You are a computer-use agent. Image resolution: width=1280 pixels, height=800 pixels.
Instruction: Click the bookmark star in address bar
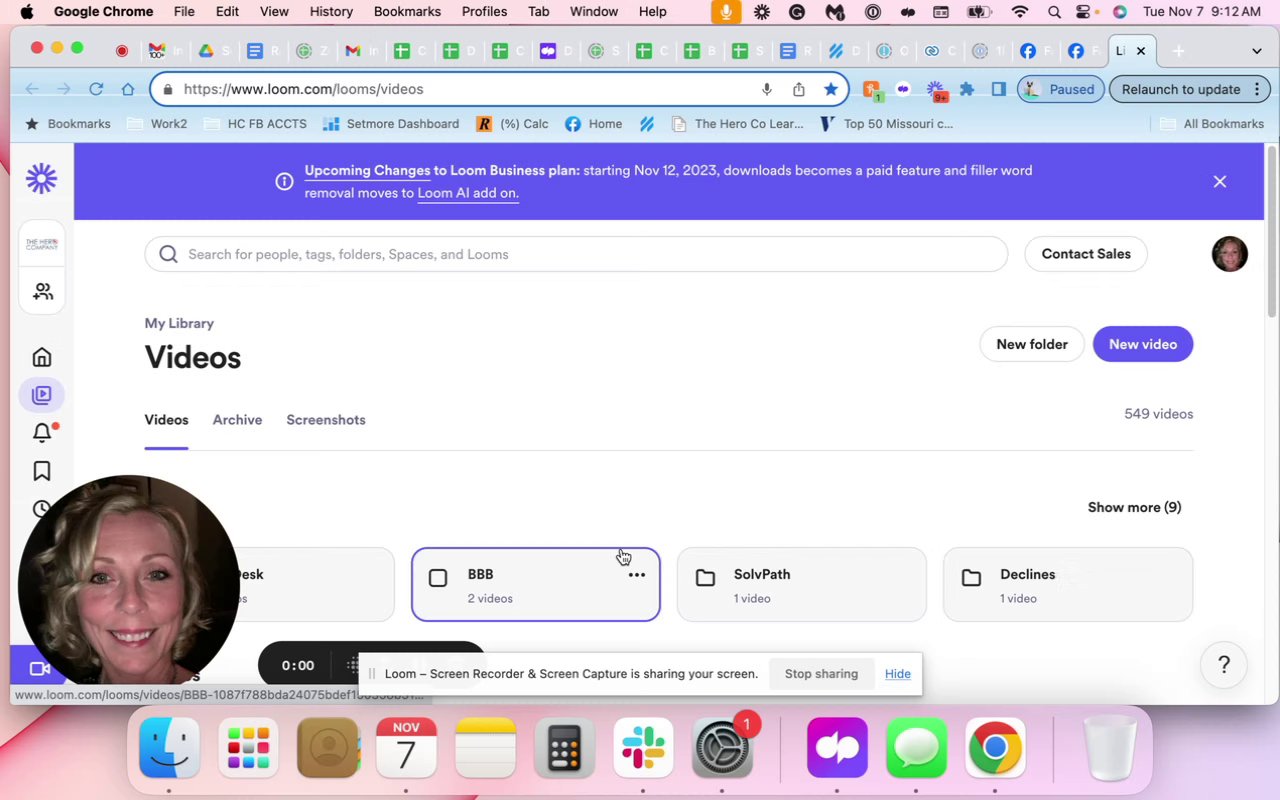click(x=831, y=89)
